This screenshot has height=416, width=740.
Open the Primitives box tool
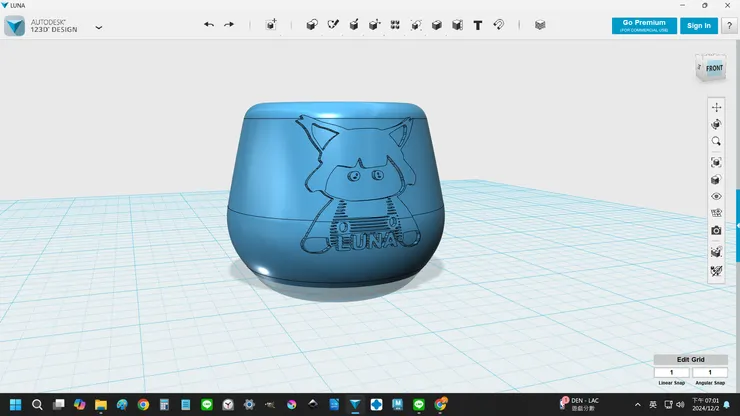[x=311, y=25]
